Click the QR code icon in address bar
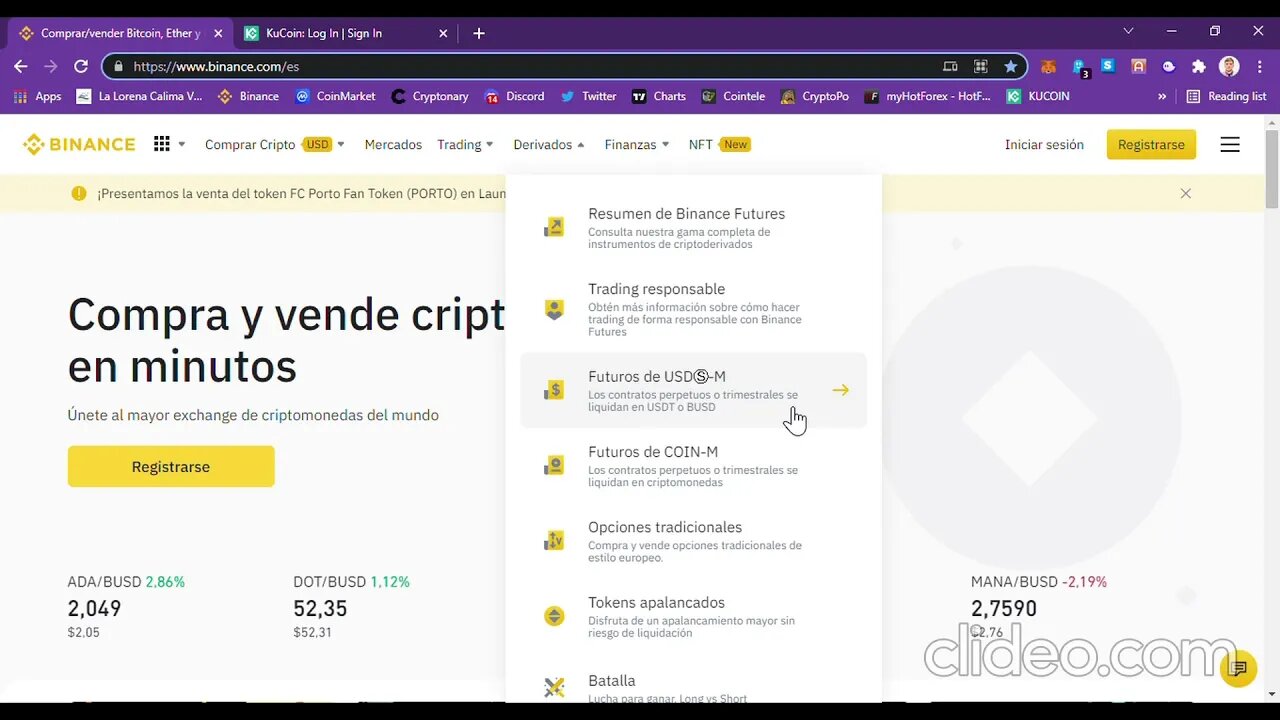 click(980, 66)
